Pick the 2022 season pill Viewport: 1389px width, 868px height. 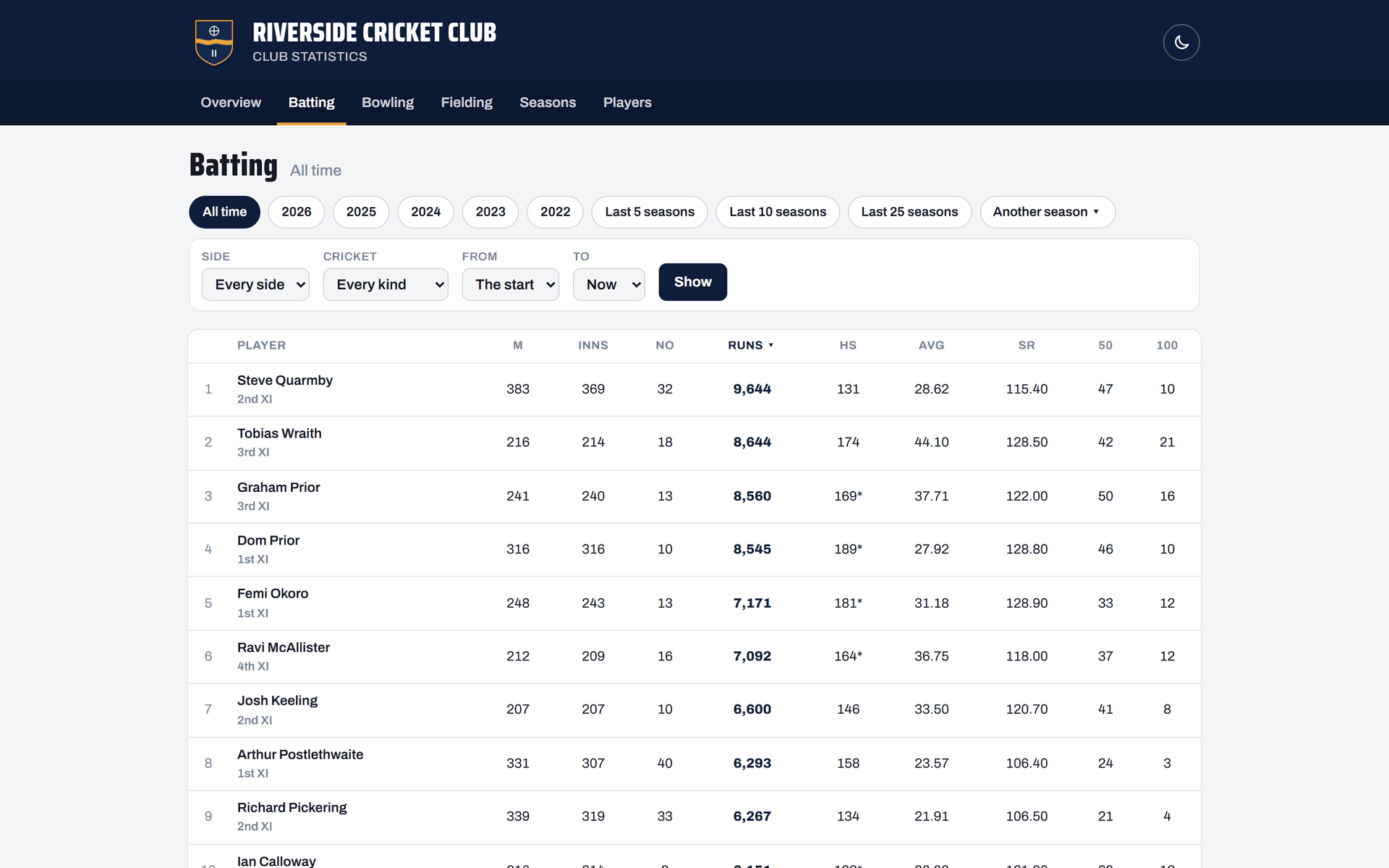pos(555,212)
